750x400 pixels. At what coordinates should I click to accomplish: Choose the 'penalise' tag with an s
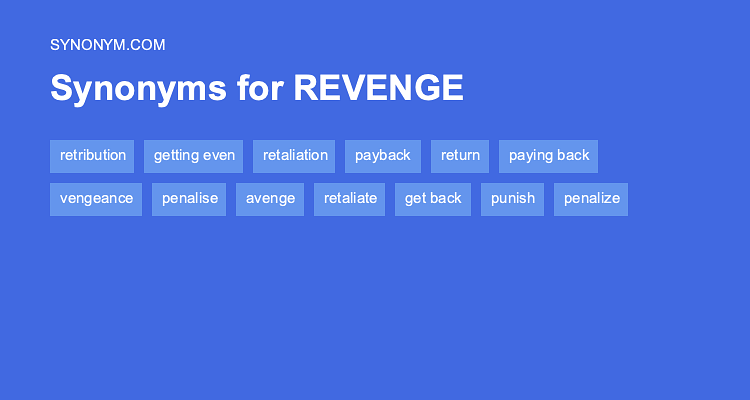[x=189, y=199]
